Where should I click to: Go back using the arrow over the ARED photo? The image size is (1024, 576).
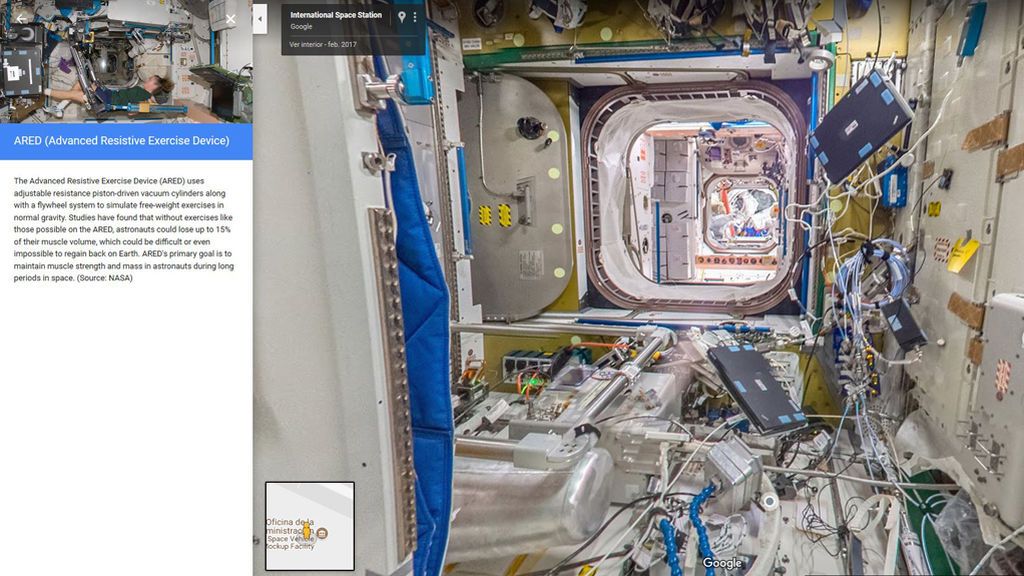pyautogui.click(x=21, y=19)
